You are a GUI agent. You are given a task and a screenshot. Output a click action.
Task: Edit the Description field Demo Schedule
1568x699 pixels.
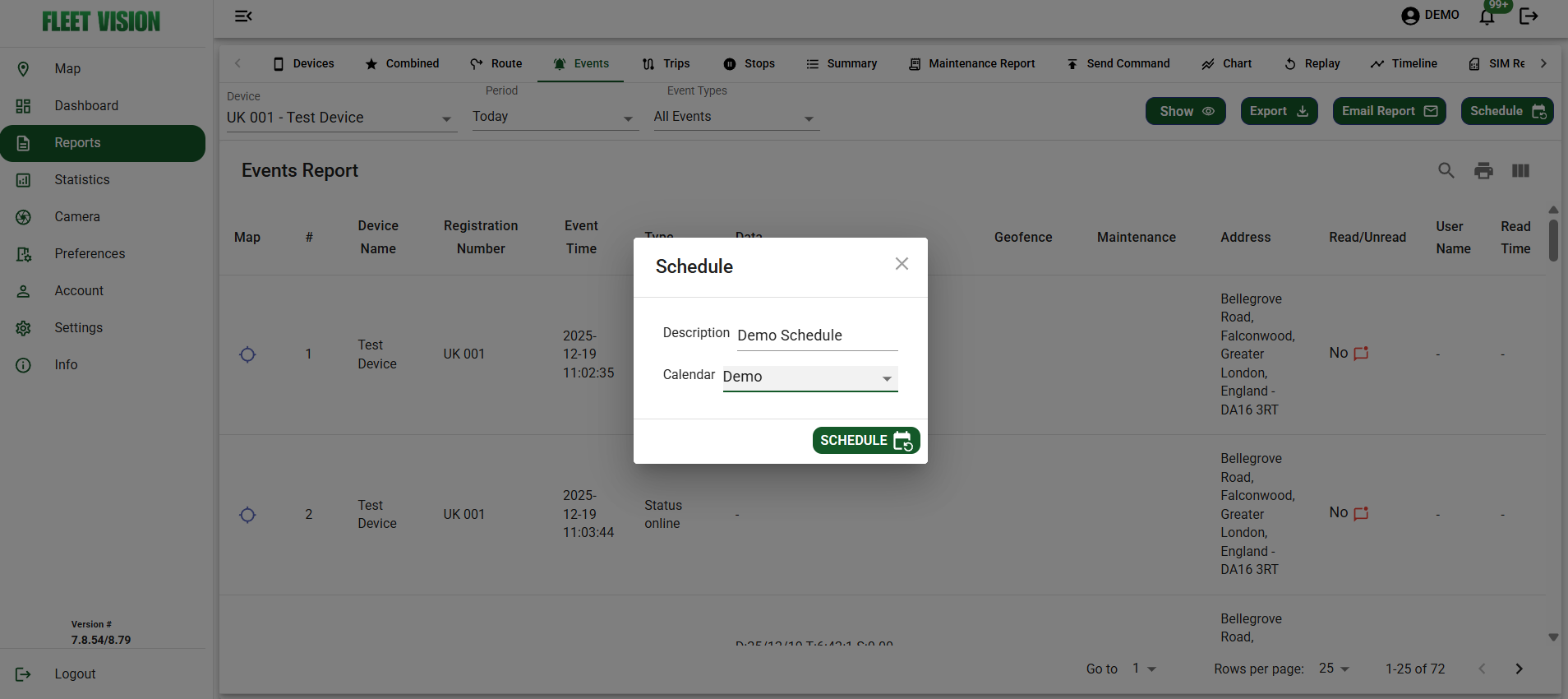click(x=818, y=336)
